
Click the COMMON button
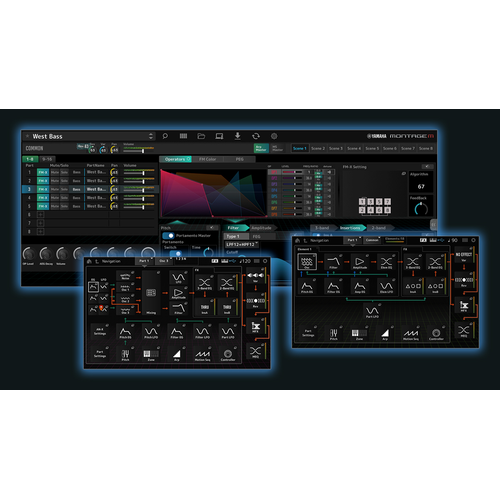pyautogui.click(x=35, y=148)
